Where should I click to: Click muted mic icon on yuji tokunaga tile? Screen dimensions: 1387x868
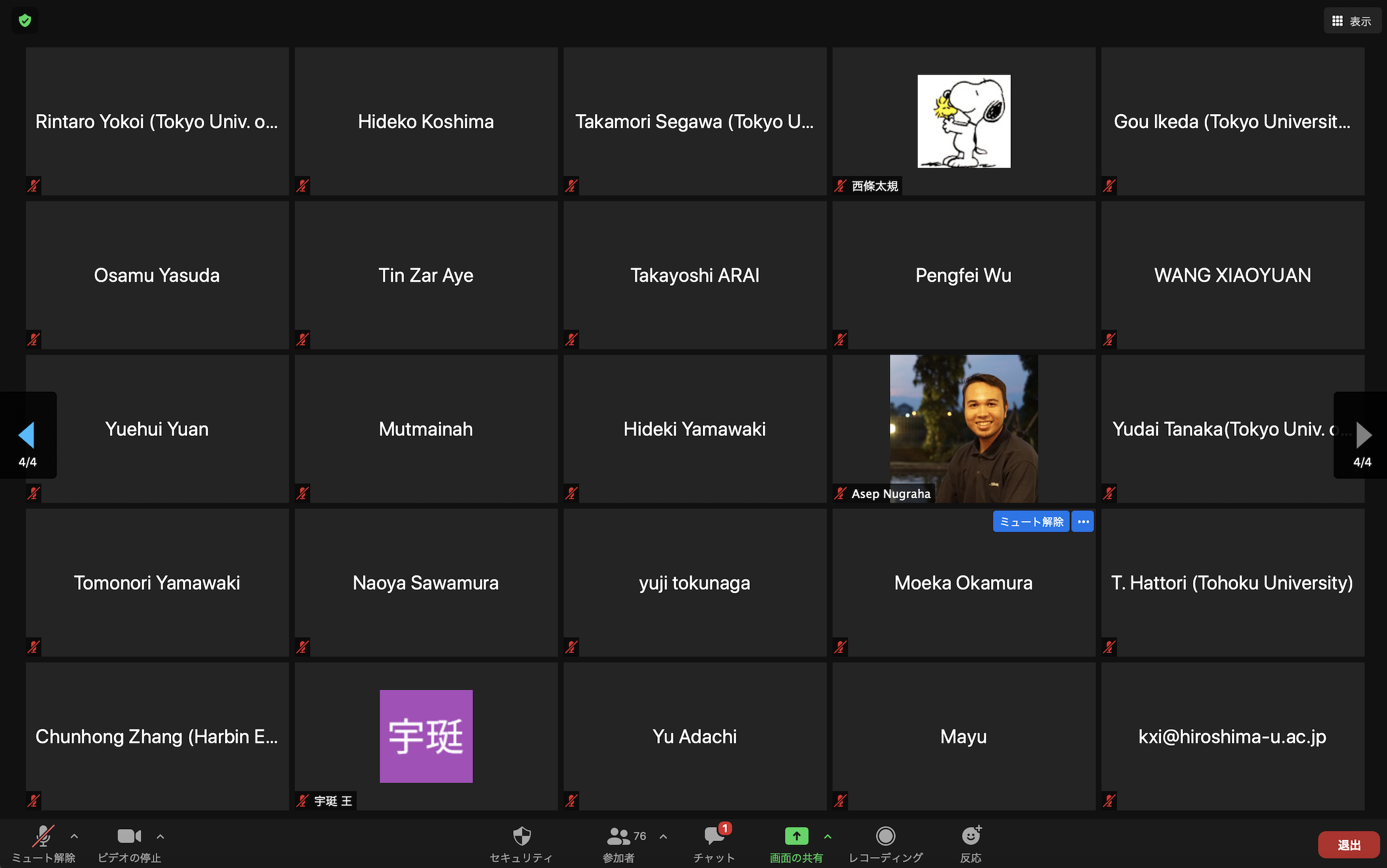pyautogui.click(x=571, y=647)
